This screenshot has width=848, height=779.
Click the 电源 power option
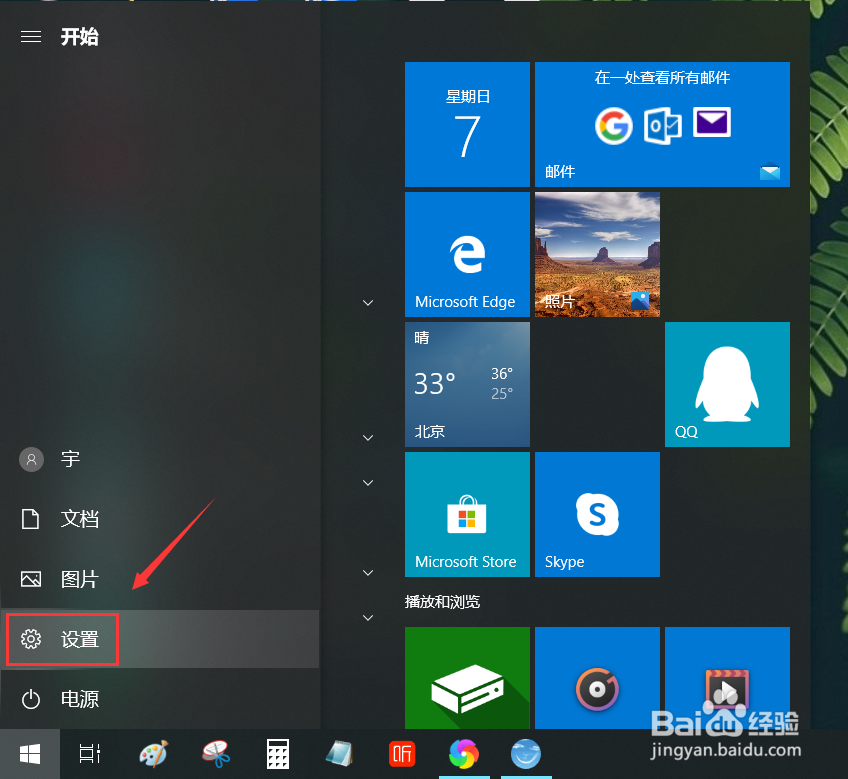(160, 699)
